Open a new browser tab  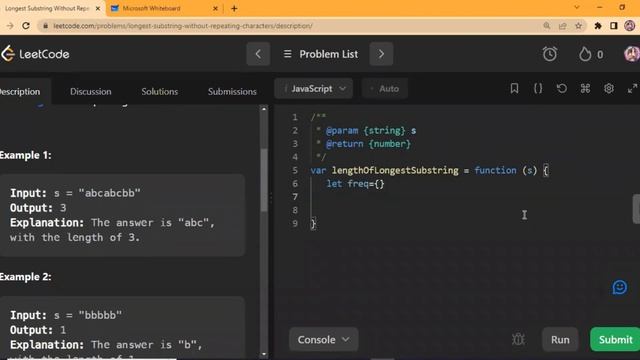(234, 8)
